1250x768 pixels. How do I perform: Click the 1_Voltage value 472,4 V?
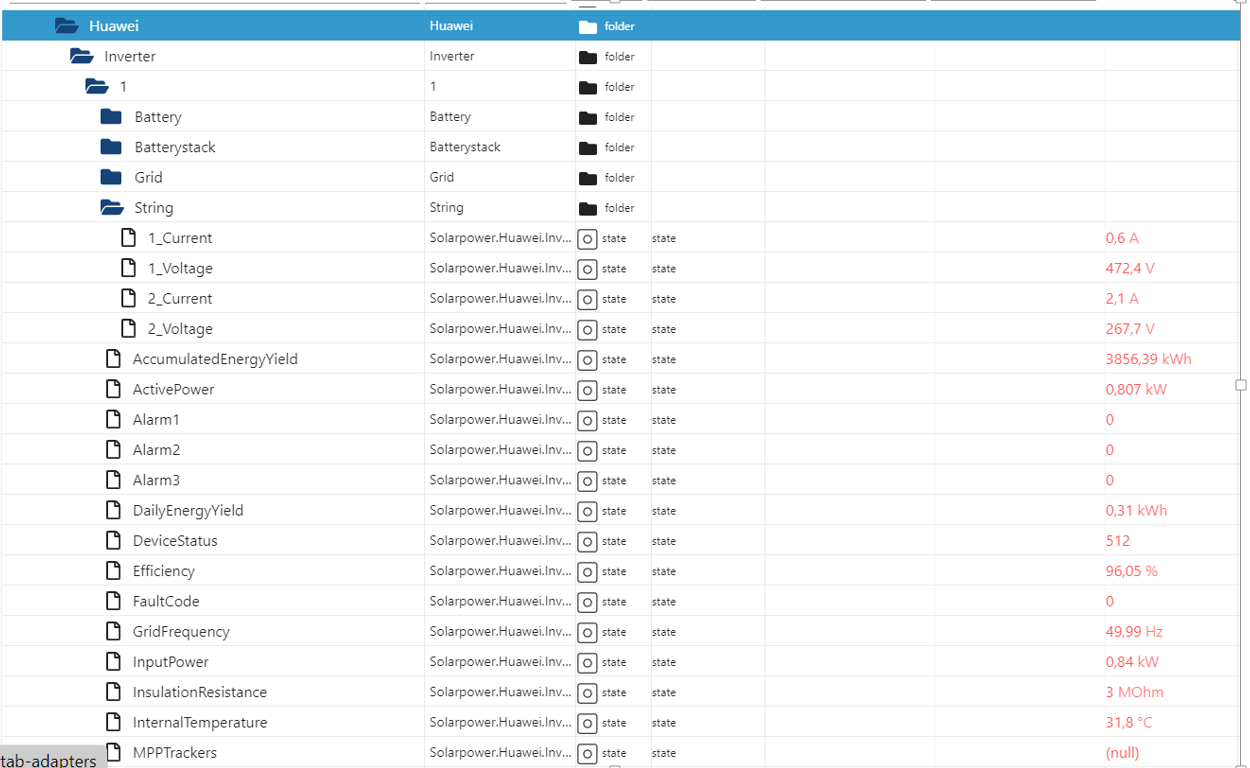point(1130,268)
